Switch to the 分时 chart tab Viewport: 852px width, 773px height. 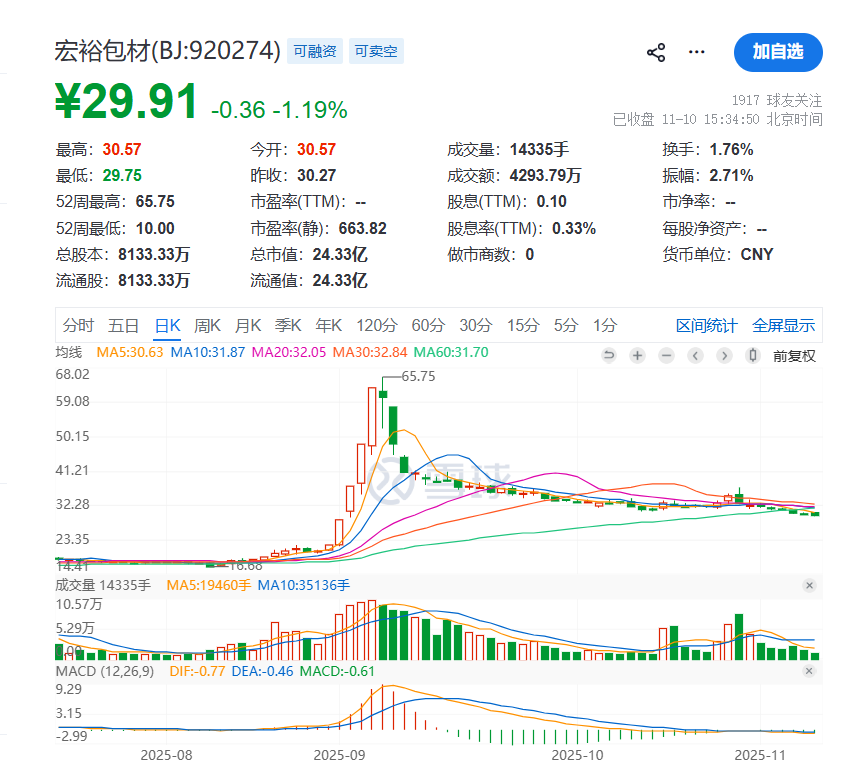click(78, 325)
